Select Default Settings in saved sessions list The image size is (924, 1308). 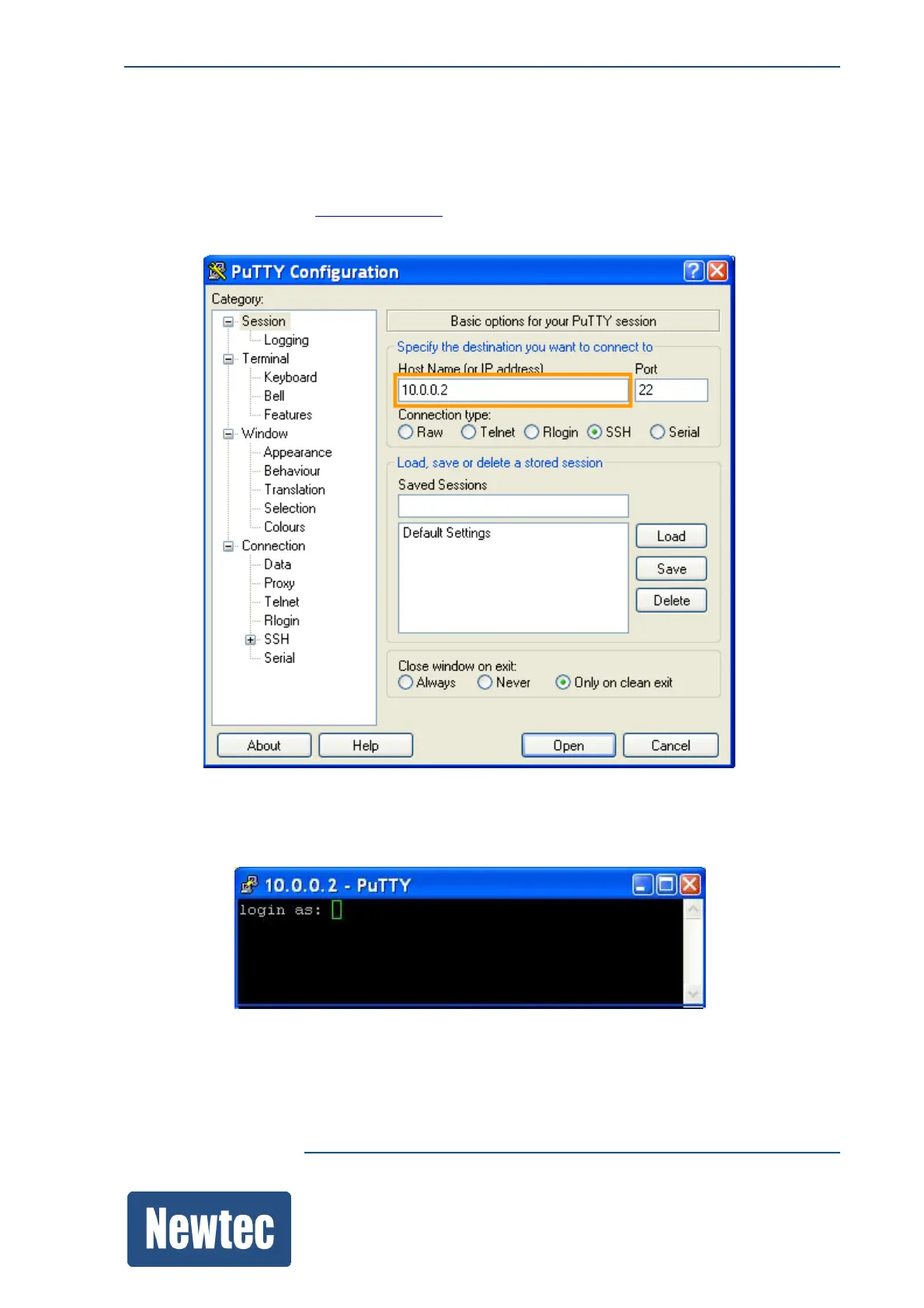coord(446,533)
